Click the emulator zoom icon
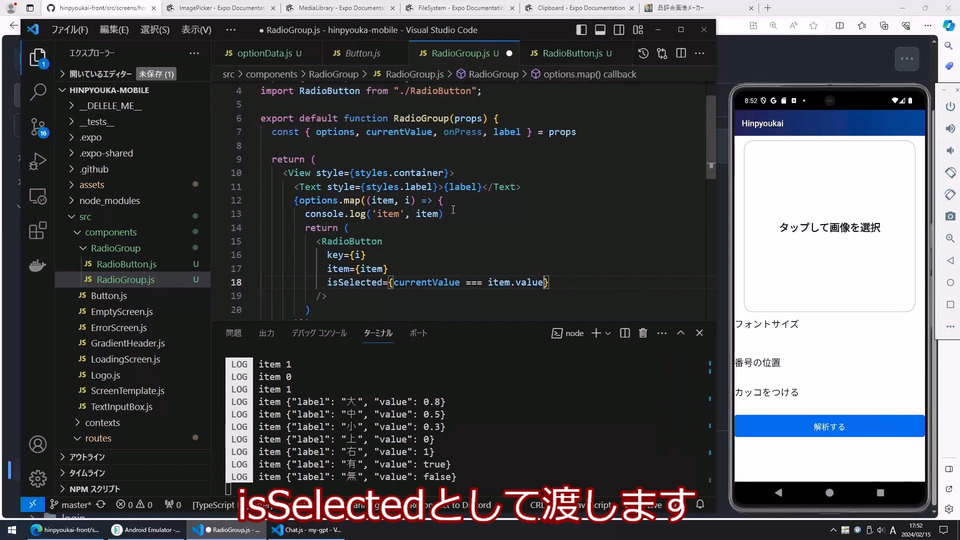The height and width of the screenshot is (540, 960). click(950, 238)
